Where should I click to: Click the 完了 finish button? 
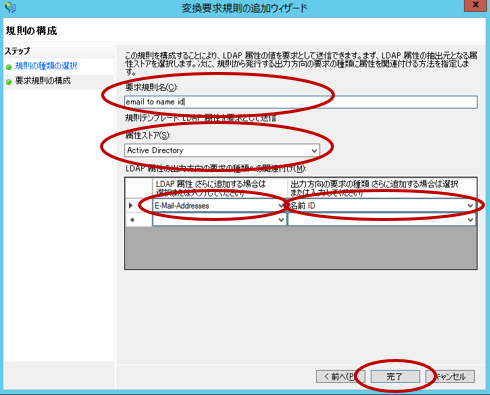click(x=395, y=377)
